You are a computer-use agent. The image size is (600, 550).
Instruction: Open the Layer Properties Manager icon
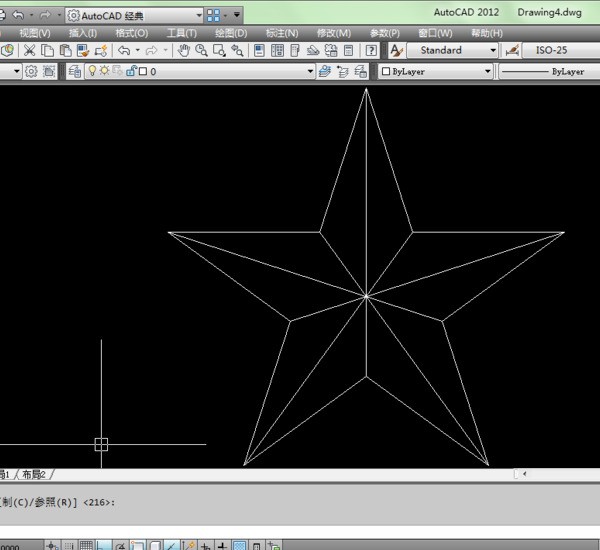coord(74,72)
